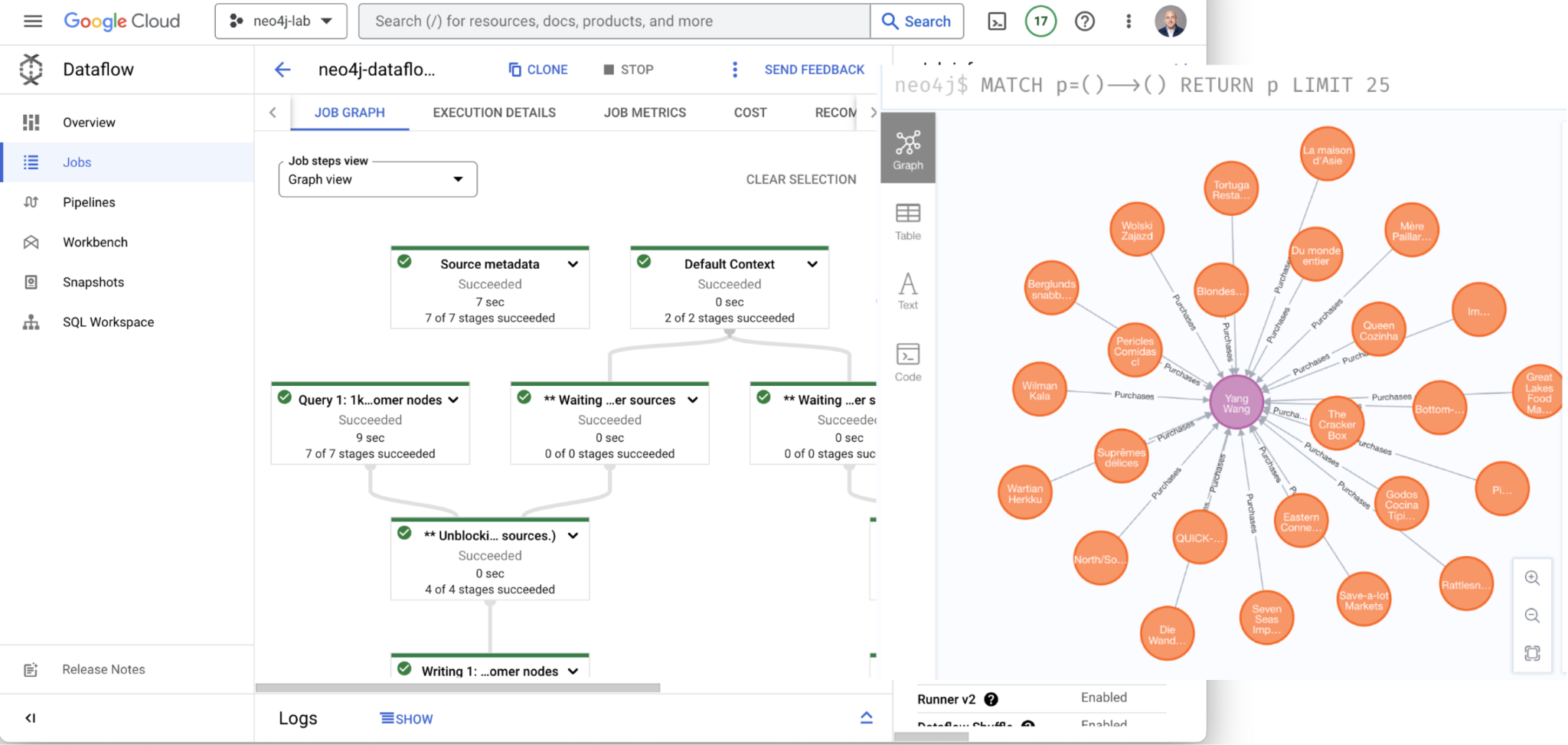
Task: Click the Dataflow product logo icon
Action: (31, 70)
